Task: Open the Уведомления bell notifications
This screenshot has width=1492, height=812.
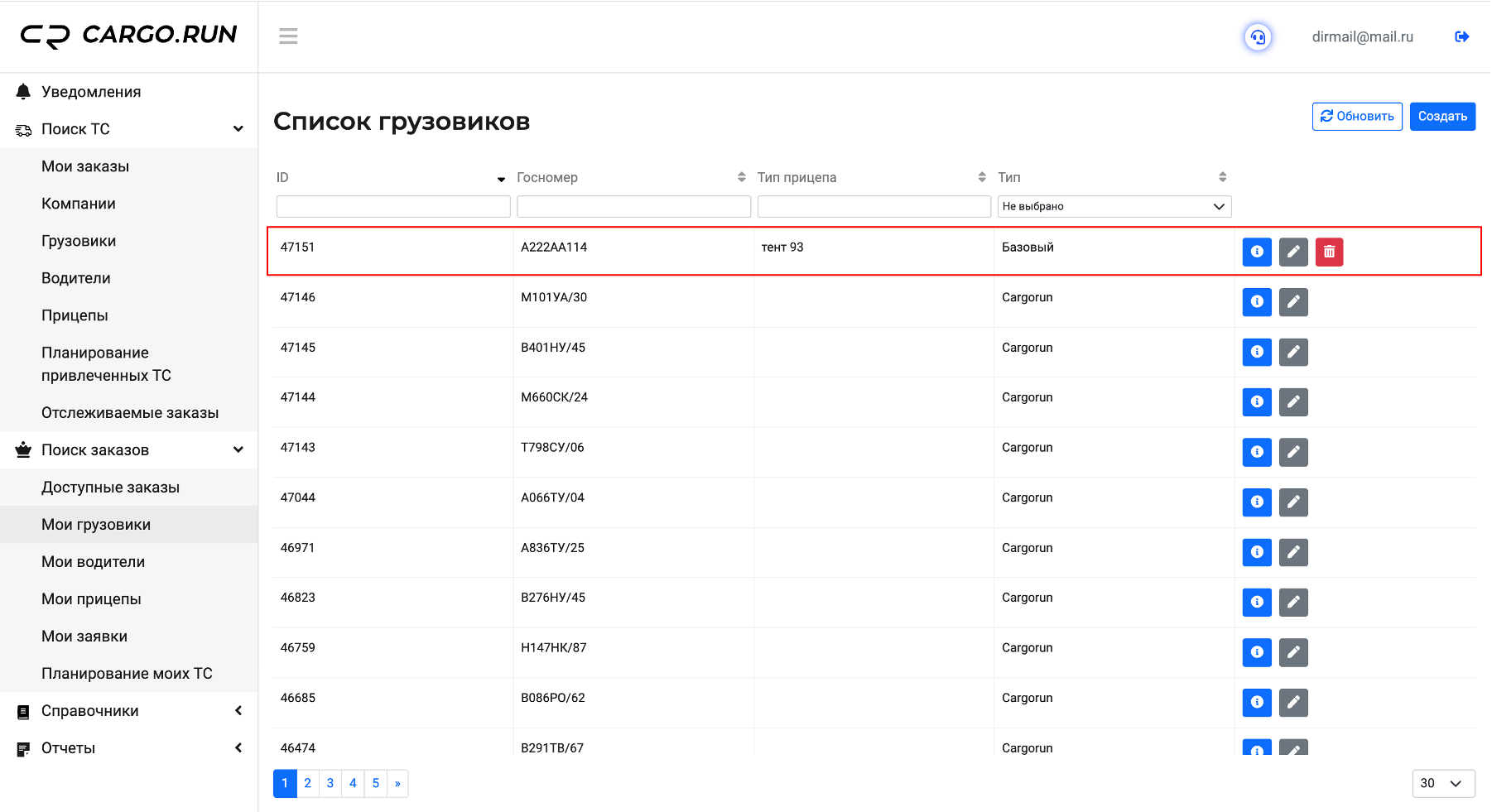Action: [91, 92]
